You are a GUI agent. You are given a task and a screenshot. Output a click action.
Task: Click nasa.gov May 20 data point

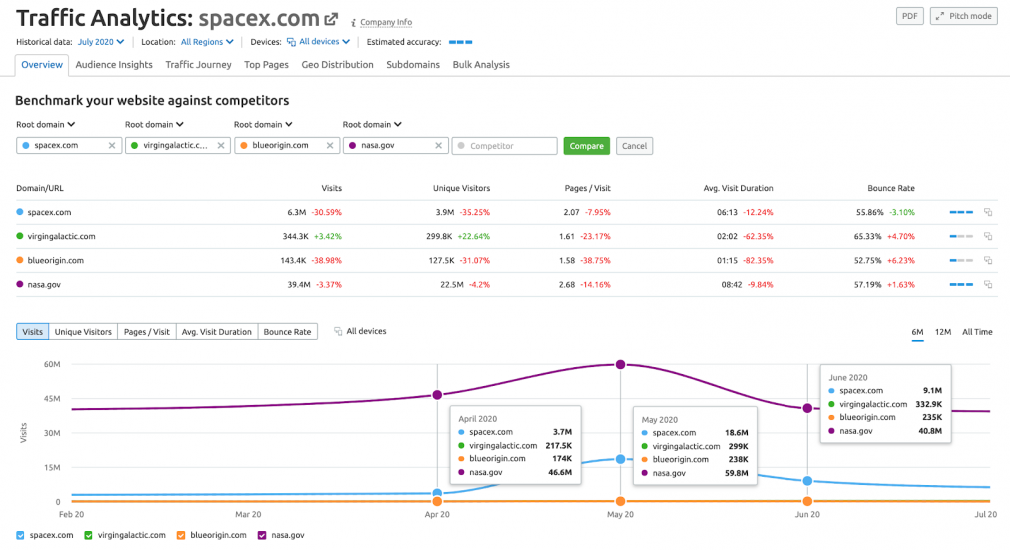point(620,365)
